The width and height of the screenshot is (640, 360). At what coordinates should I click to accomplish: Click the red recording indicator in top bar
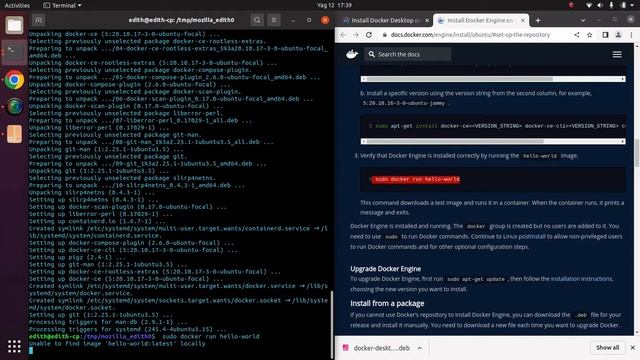click(571, 5)
